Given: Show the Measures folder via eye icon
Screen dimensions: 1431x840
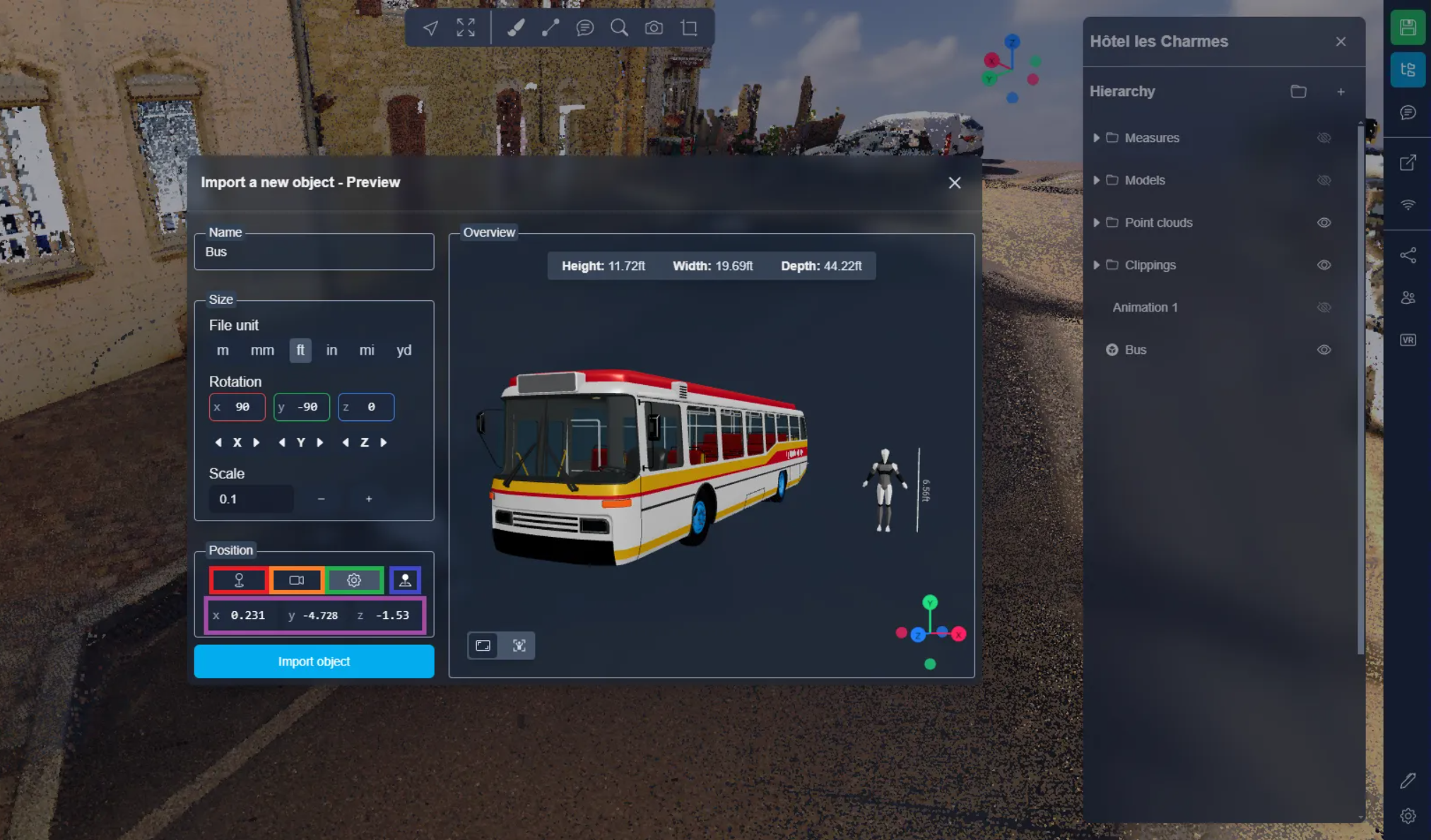Looking at the screenshot, I should click(x=1324, y=138).
